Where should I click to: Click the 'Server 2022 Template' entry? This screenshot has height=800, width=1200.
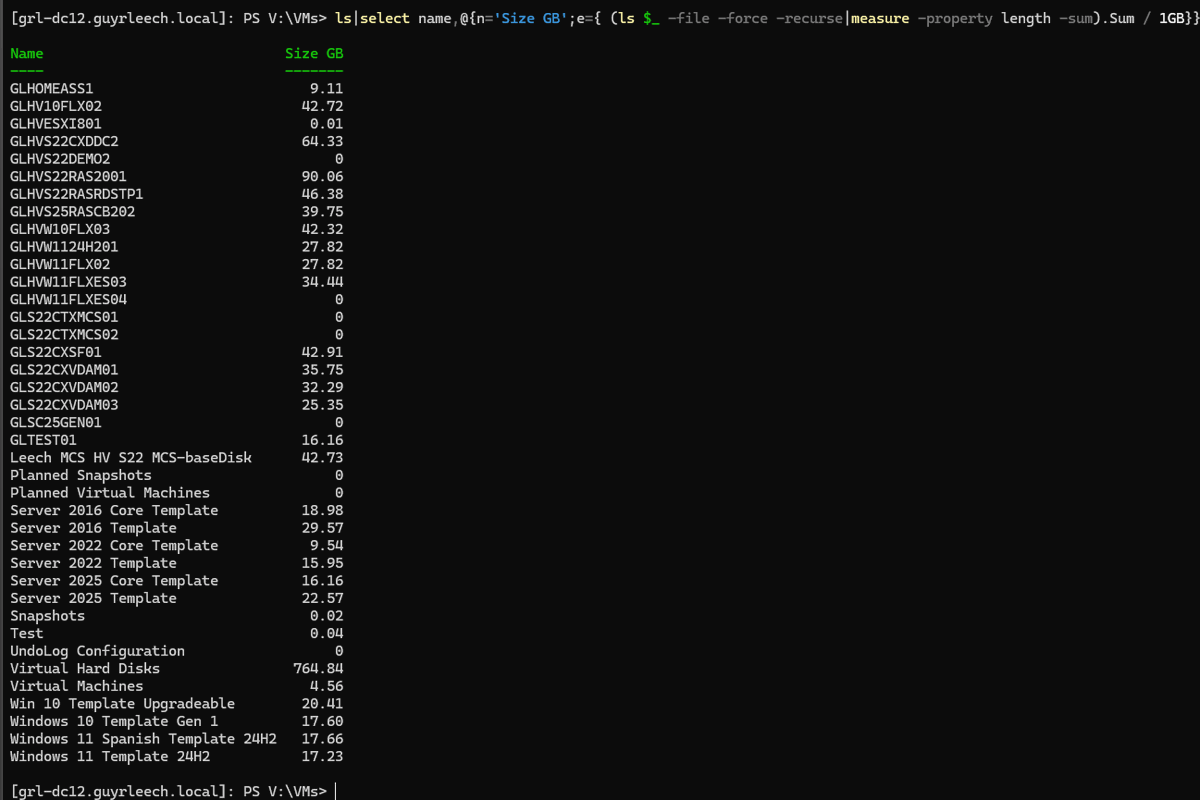tap(93, 563)
